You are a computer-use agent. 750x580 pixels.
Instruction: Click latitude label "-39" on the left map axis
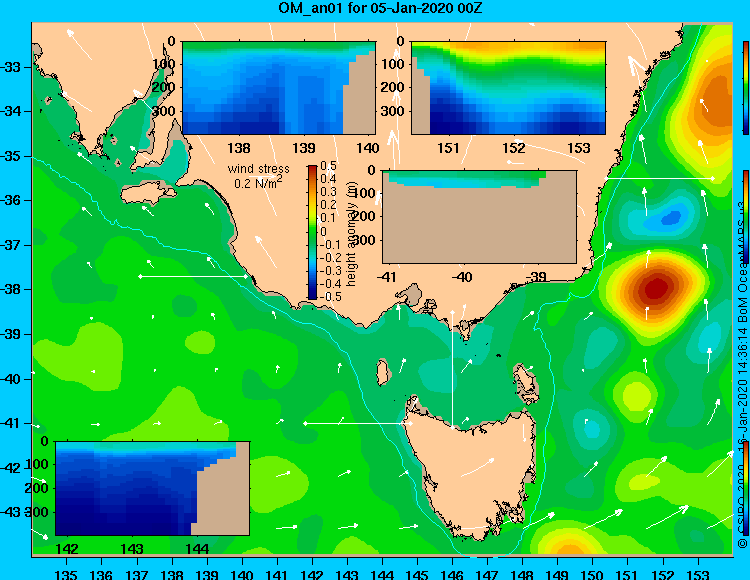(10, 334)
